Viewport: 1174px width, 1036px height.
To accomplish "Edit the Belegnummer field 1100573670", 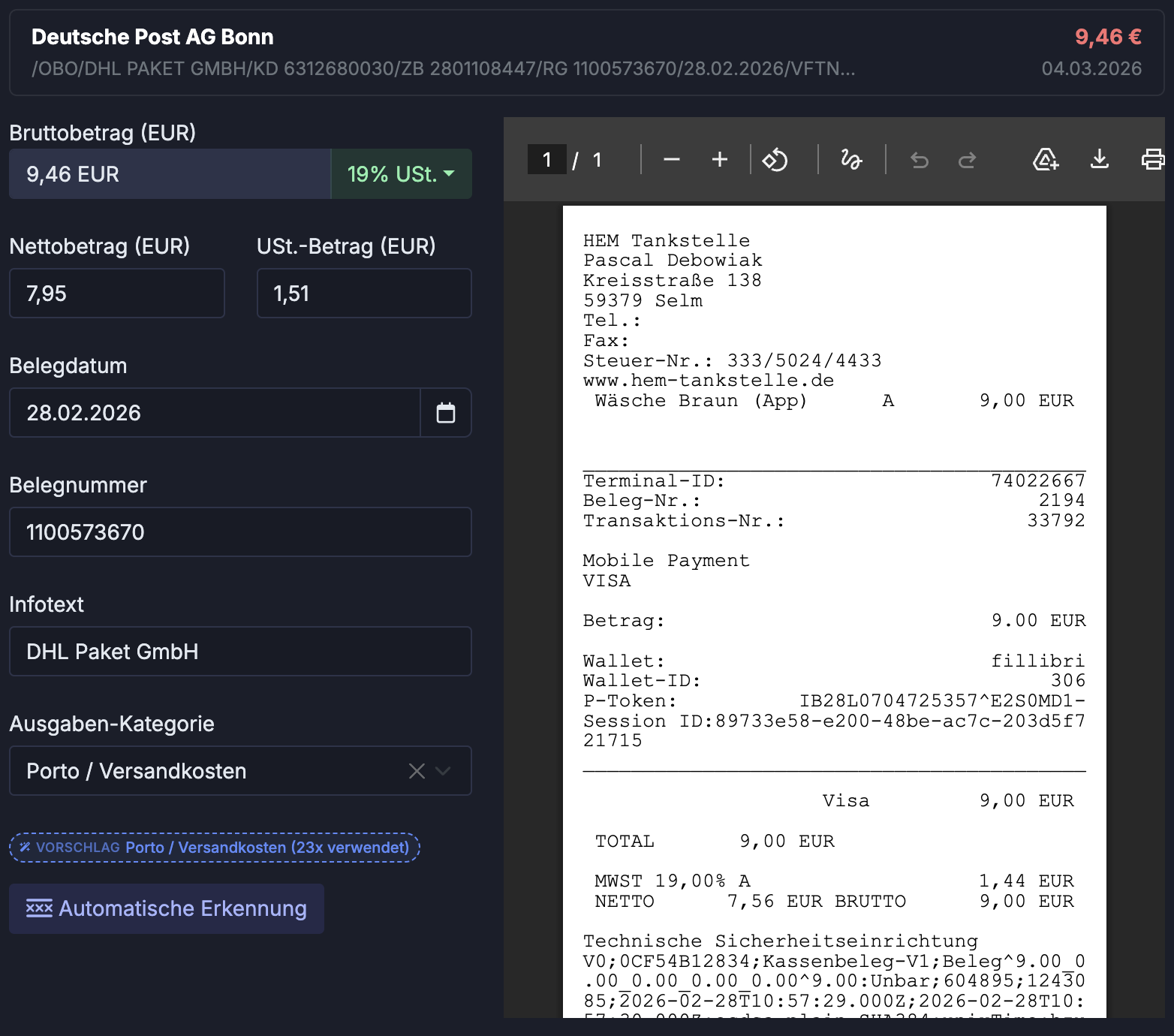I will pyautogui.click(x=240, y=532).
